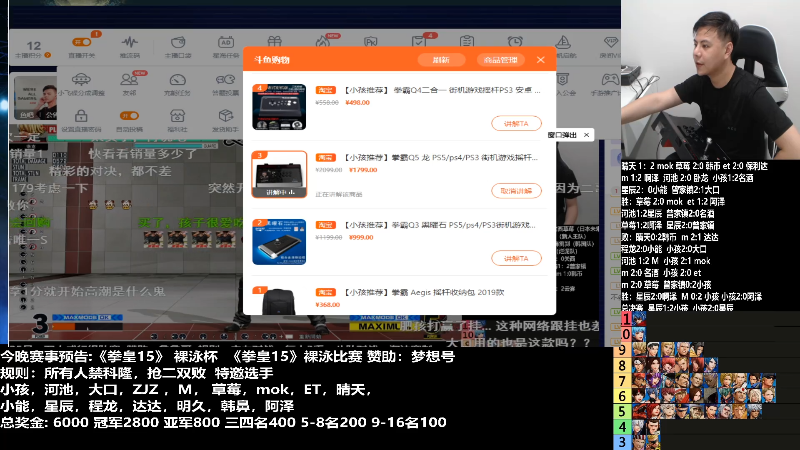Click the 窗口弹出 label text

click(562, 135)
